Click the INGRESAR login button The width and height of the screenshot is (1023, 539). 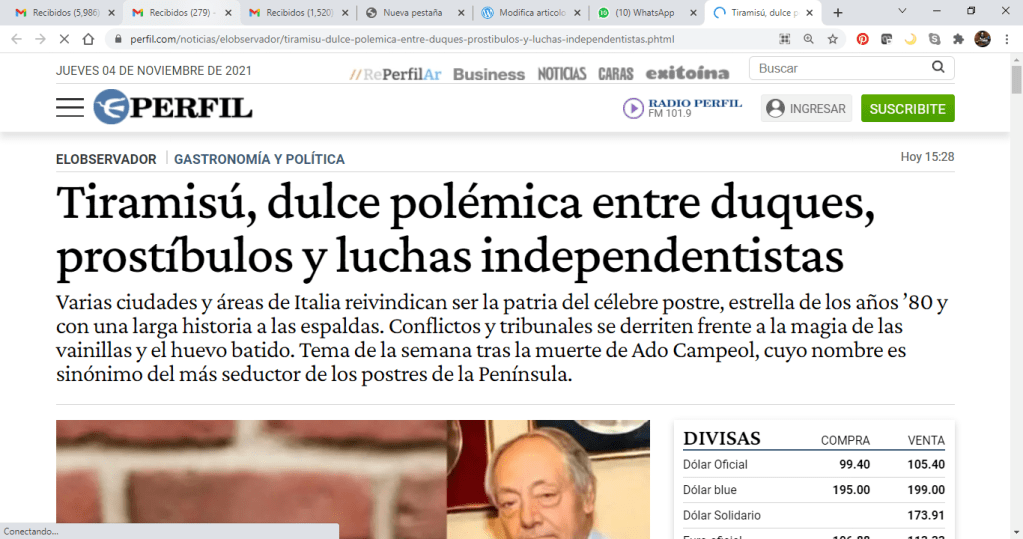coord(805,109)
